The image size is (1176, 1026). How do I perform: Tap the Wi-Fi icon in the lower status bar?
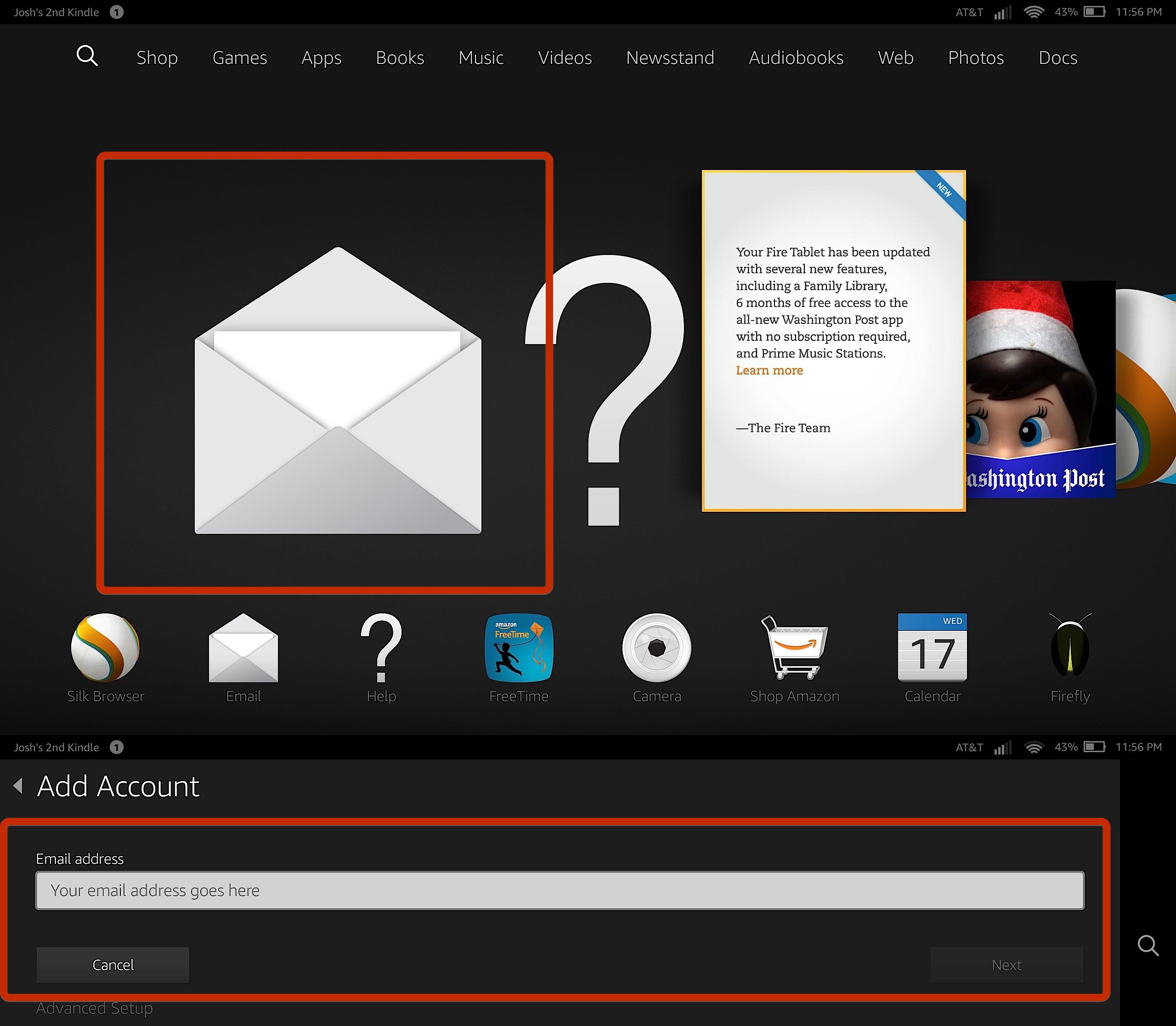pyautogui.click(x=1034, y=747)
